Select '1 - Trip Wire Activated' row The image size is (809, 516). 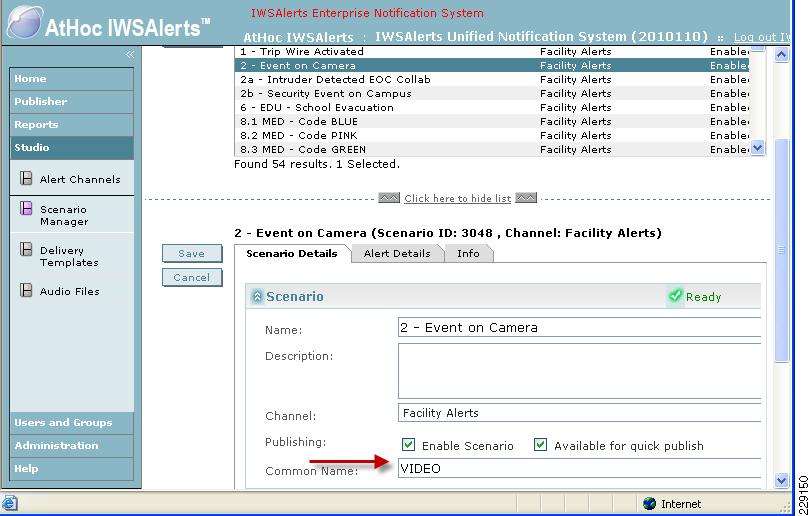(x=492, y=52)
